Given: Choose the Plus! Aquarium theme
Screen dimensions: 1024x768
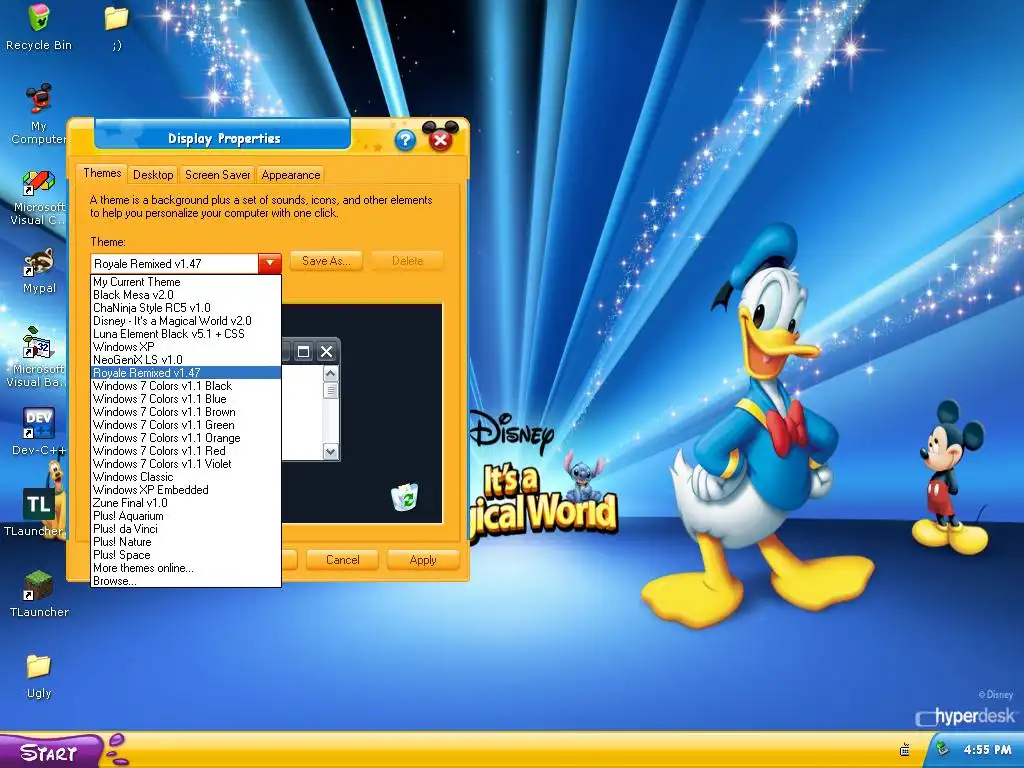Looking at the screenshot, I should pos(186,516).
